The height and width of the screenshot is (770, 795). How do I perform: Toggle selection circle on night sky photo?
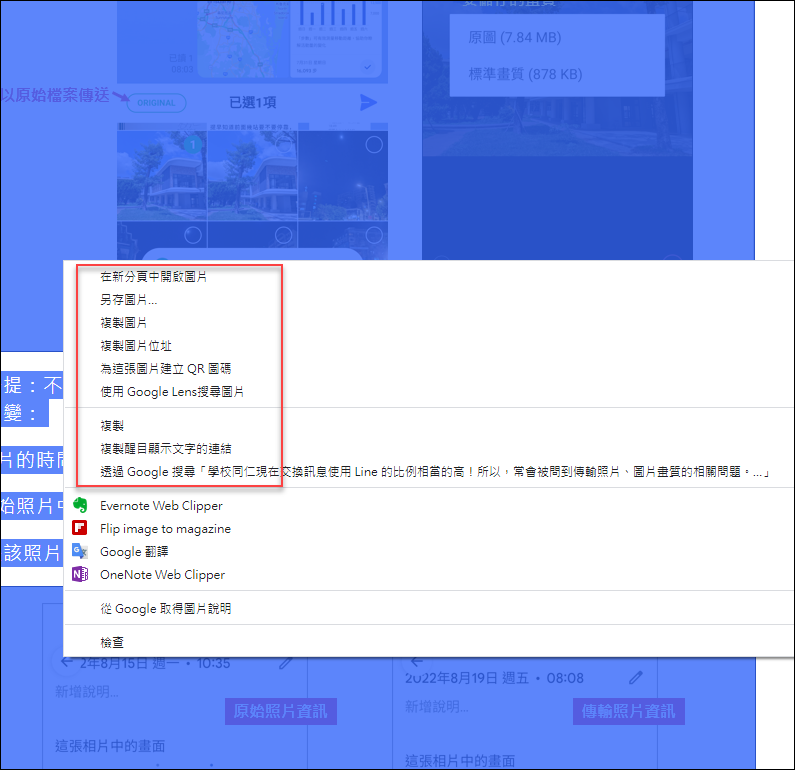pos(374,145)
